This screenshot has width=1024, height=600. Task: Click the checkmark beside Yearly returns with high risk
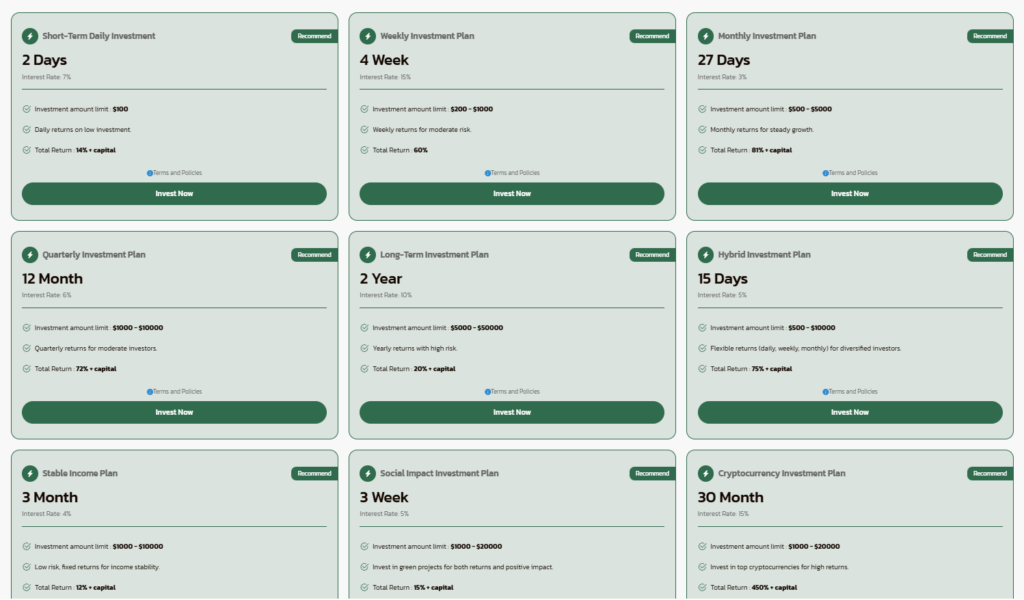point(365,348)
